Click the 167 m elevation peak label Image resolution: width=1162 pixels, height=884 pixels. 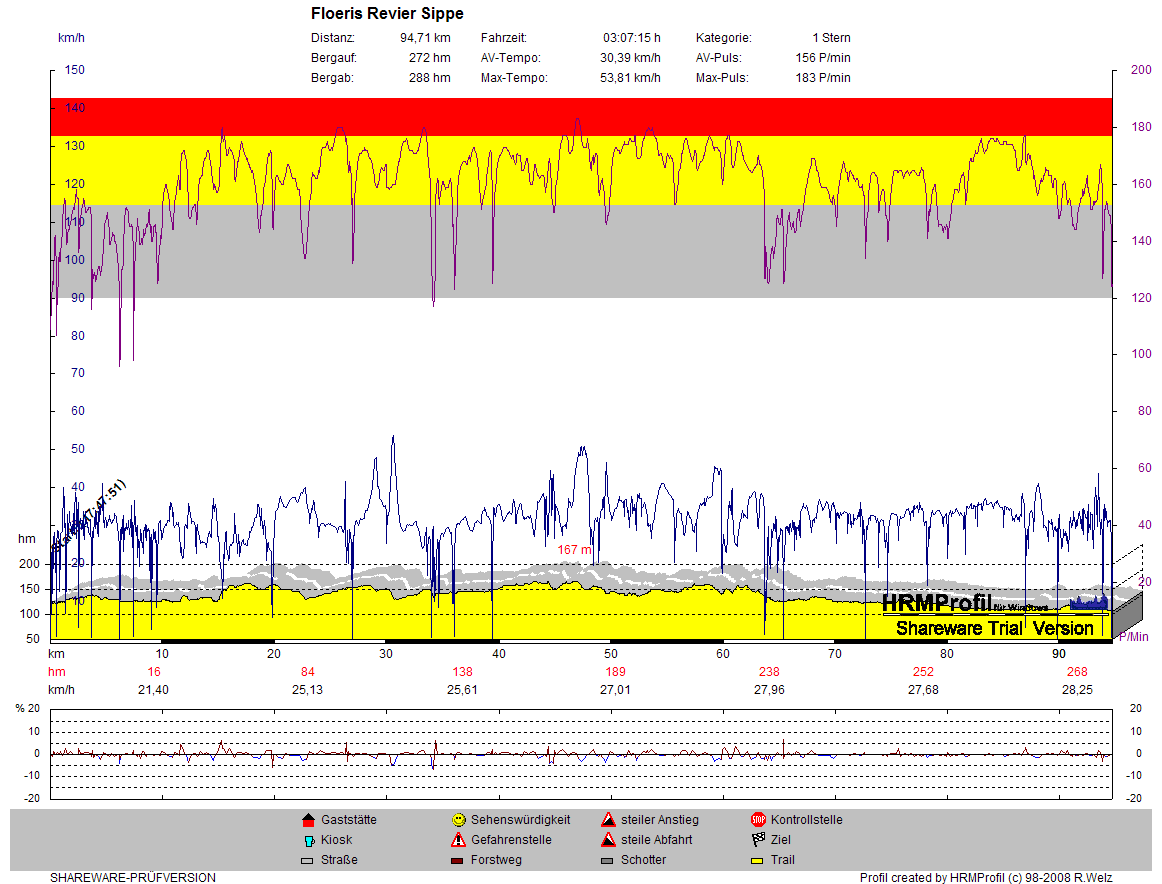click(575, 550)
